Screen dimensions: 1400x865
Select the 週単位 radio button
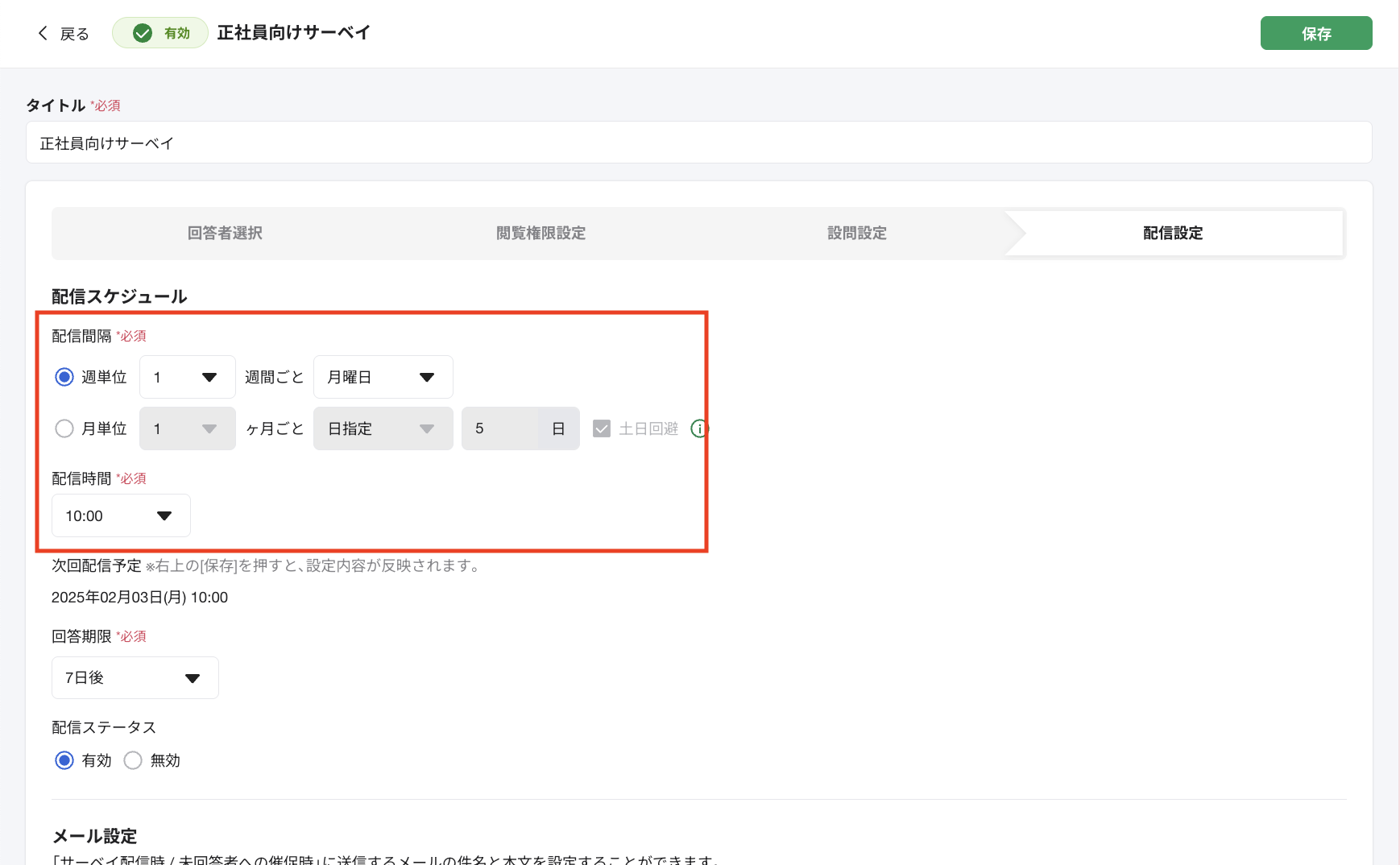click(64, 376)
